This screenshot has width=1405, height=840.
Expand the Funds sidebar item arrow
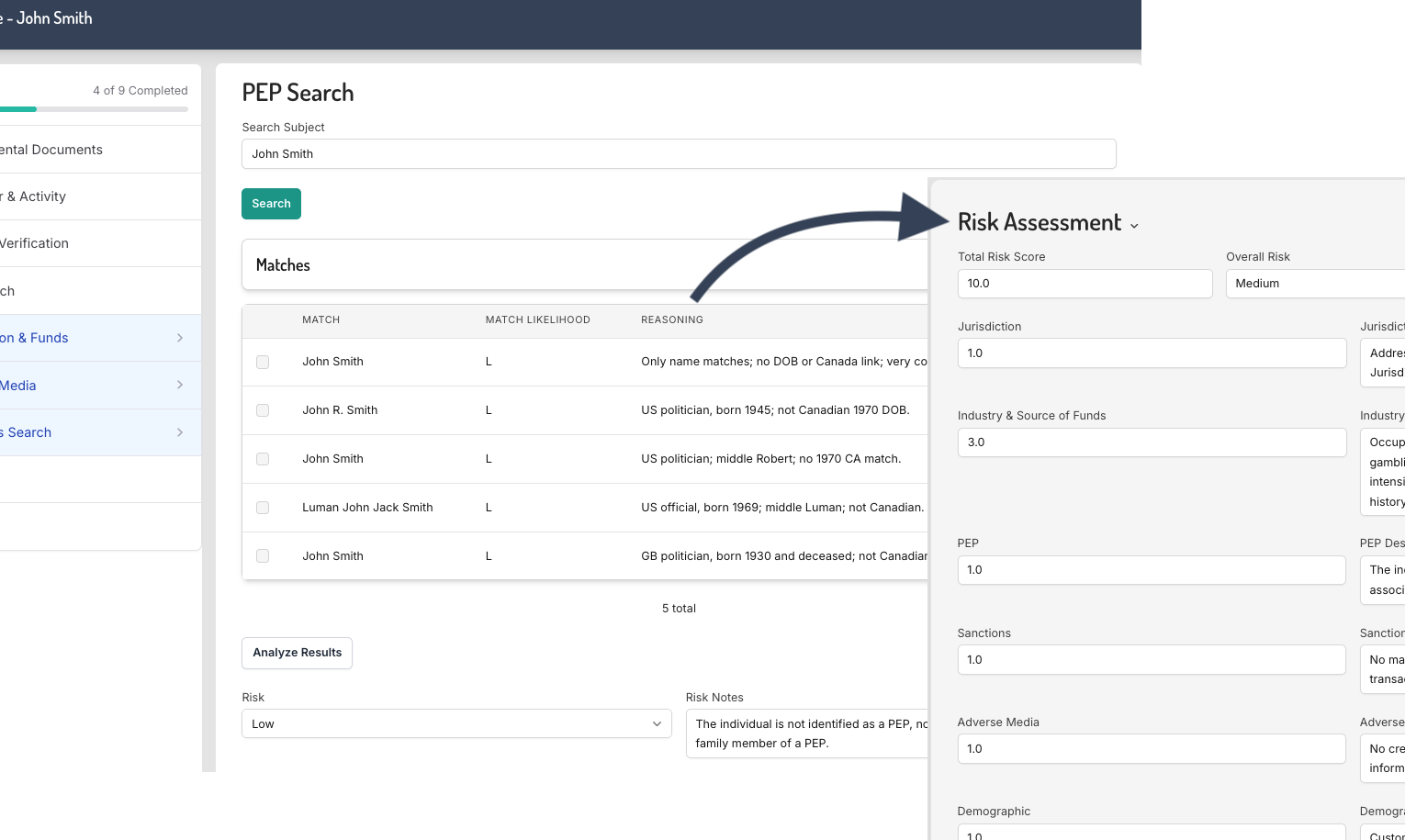coord(180,338)
